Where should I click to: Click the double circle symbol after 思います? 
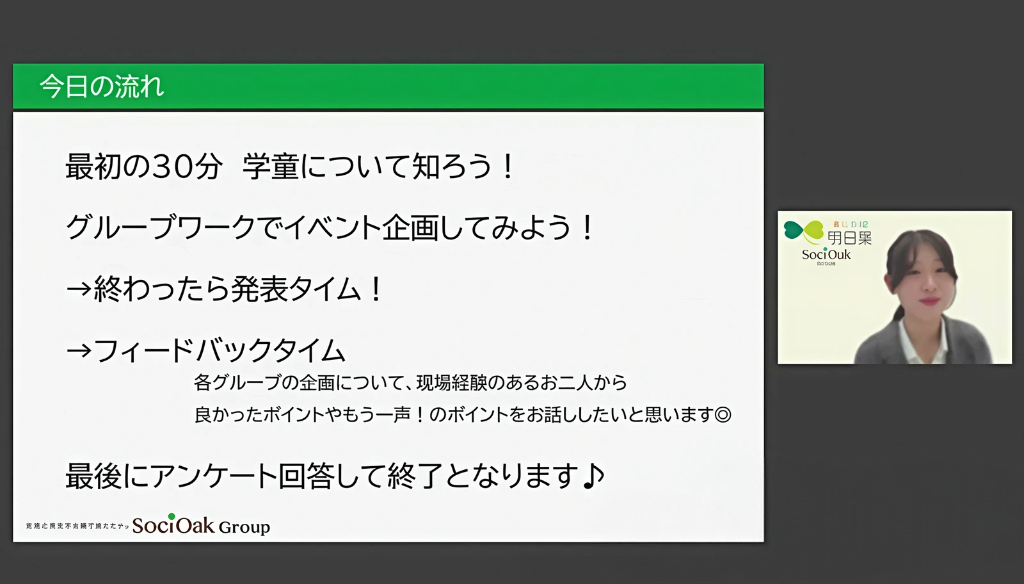(724, 414)
